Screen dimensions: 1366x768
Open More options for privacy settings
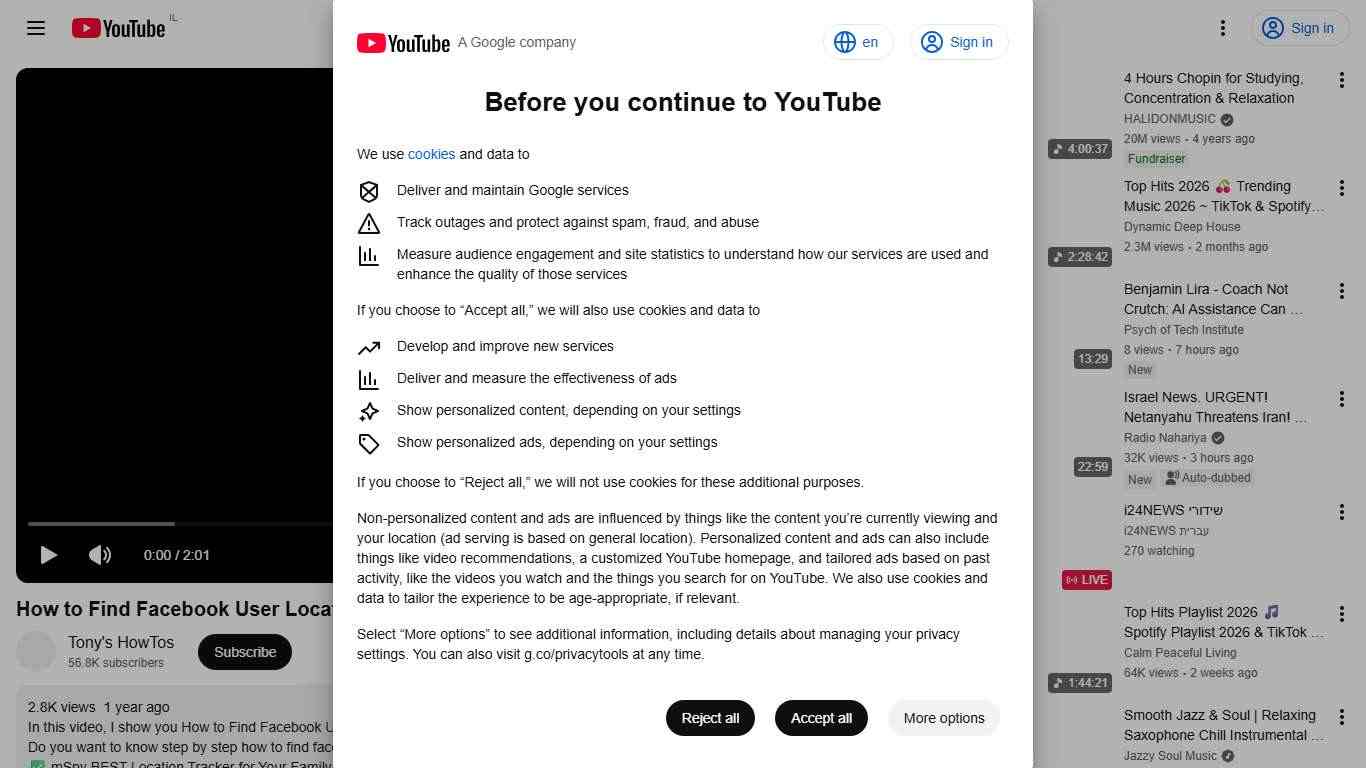944,718
